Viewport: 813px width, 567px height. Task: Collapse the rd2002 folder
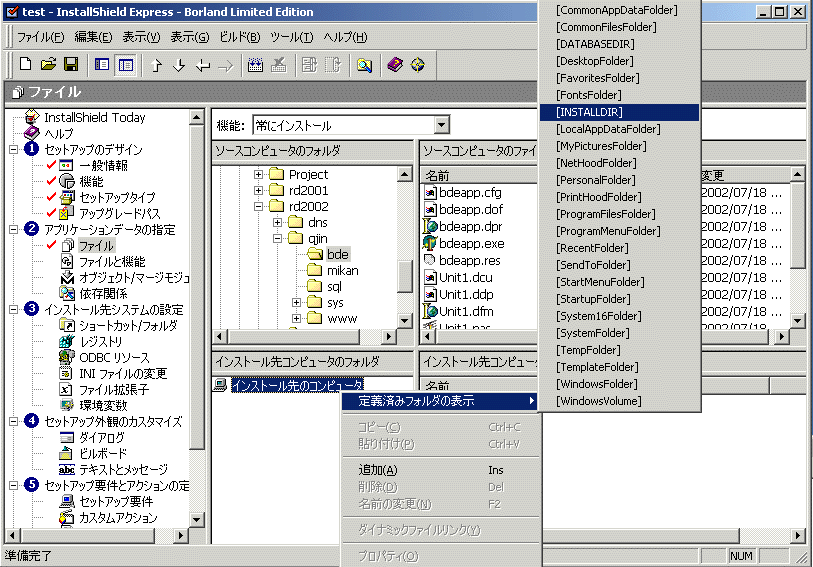click(258, 206)
